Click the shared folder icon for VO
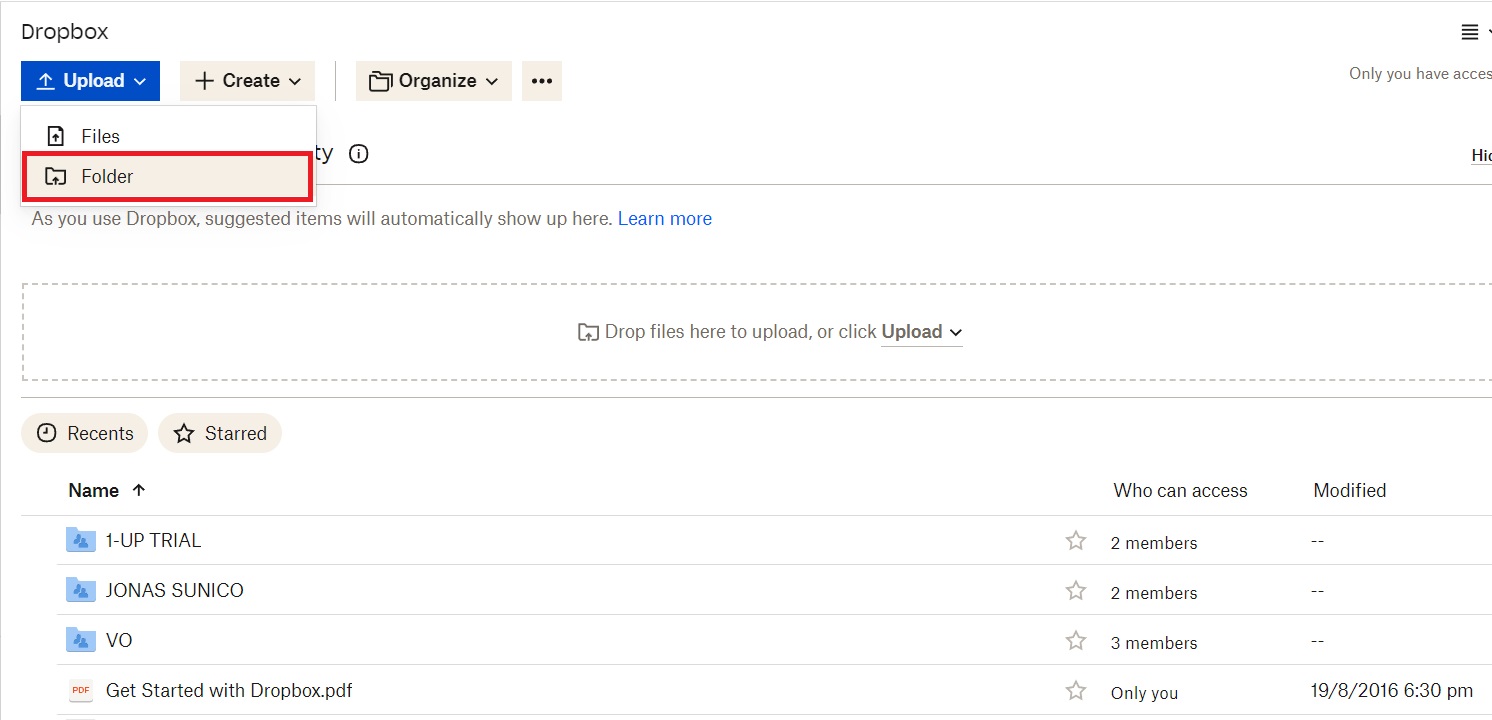The width and height of the screenshot is (1492, 720). click(80, 640)
